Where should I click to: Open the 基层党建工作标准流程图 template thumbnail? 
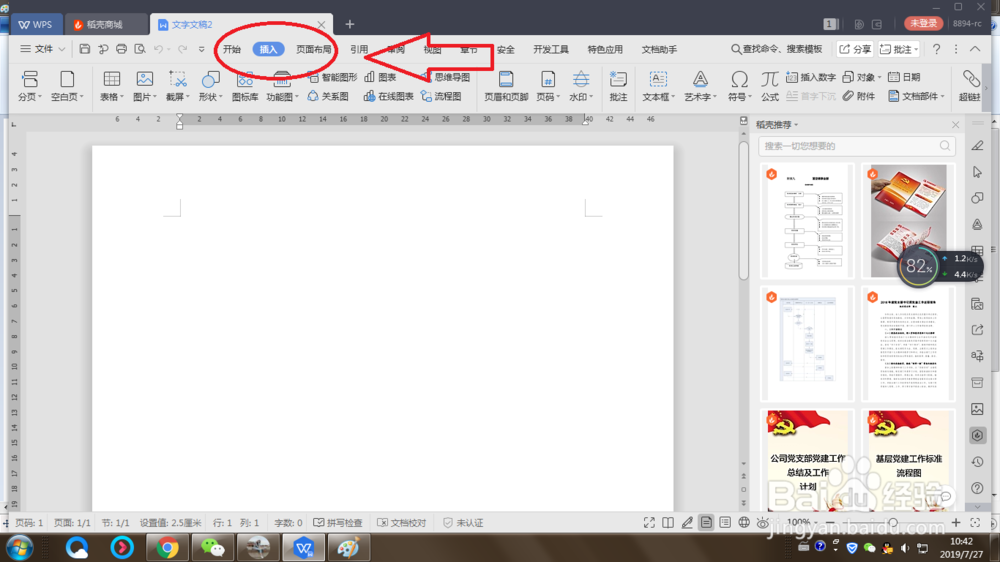(908, 459)
